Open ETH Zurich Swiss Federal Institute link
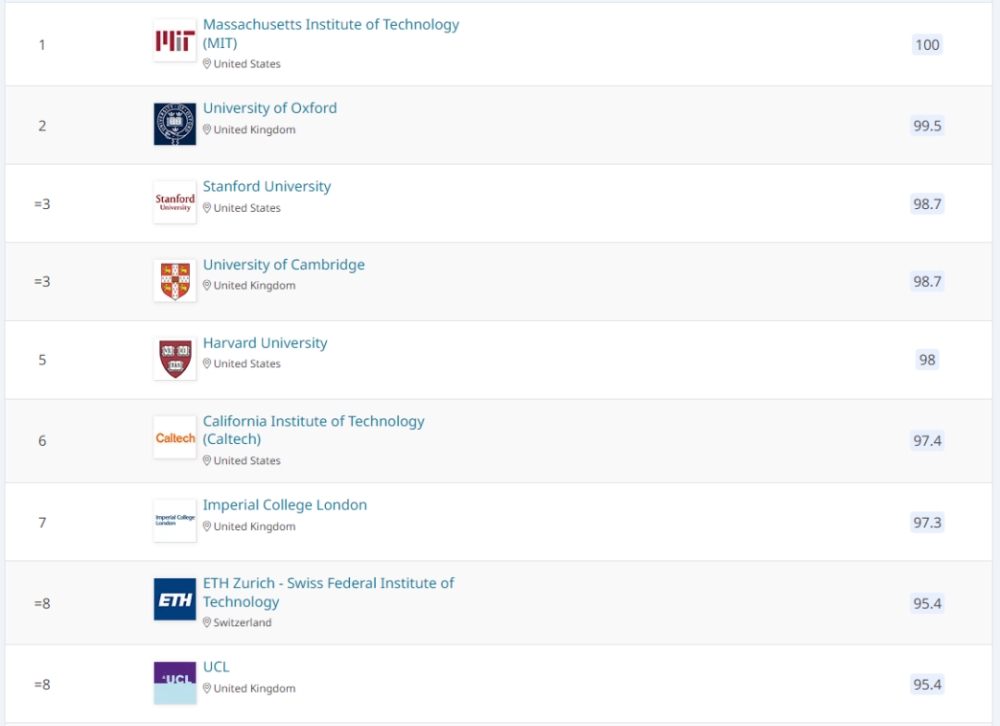Image resolution: width=1000 pixels, height=726 pixels. tap(328, 592)
